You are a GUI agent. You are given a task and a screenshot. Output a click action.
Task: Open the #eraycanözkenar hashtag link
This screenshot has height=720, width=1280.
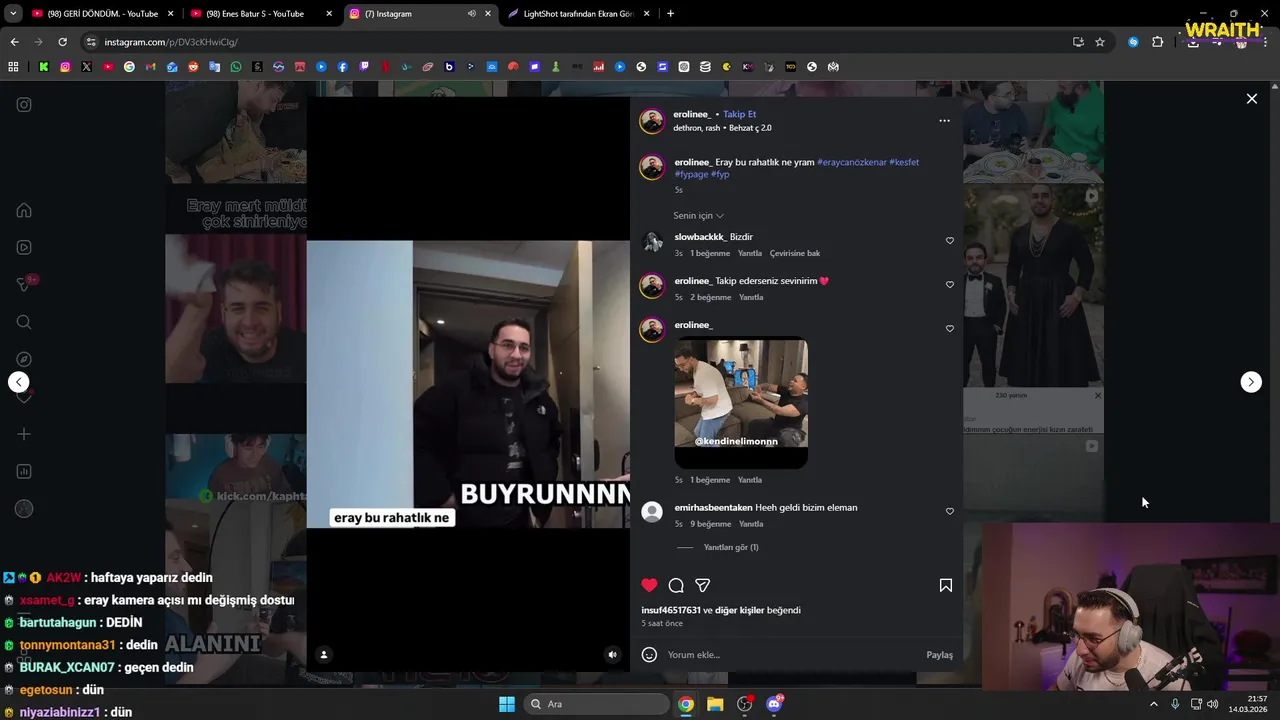852,162
